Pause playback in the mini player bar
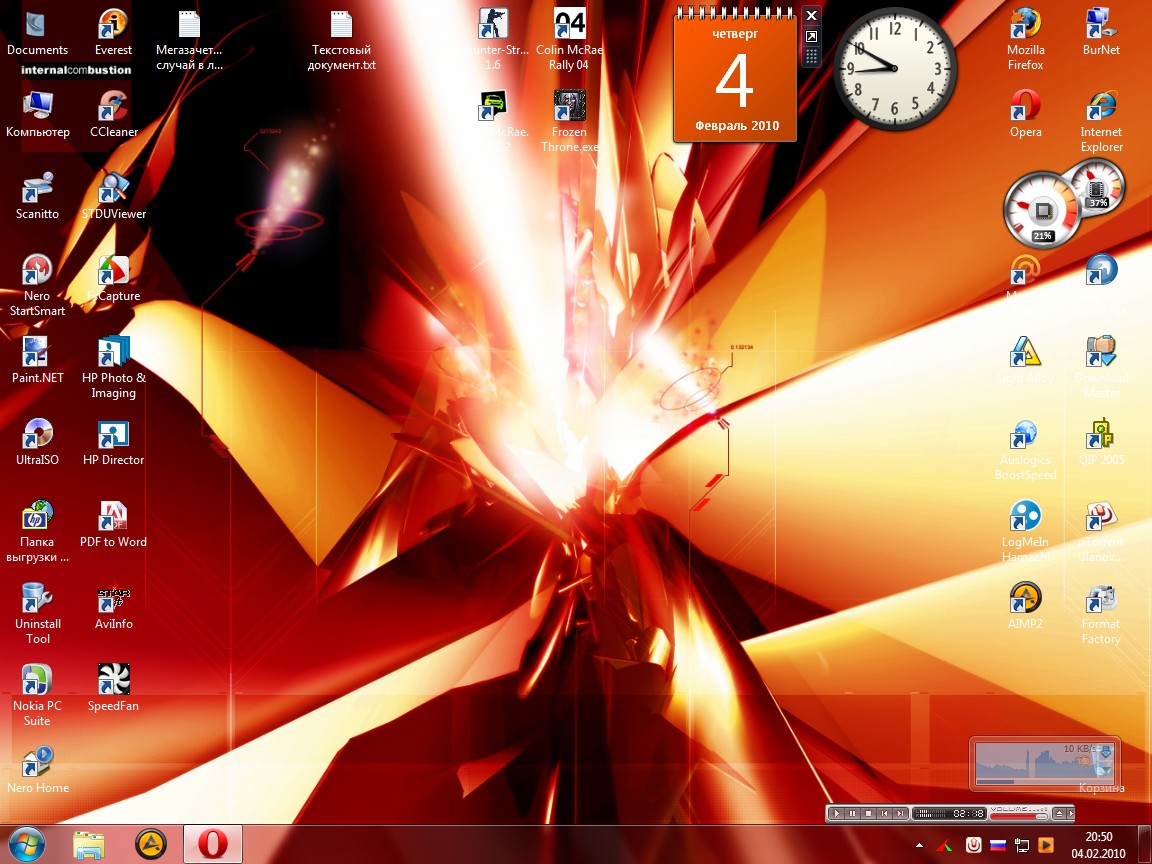The width and height of the screenshot is (1152, 864). click(852, 814)
